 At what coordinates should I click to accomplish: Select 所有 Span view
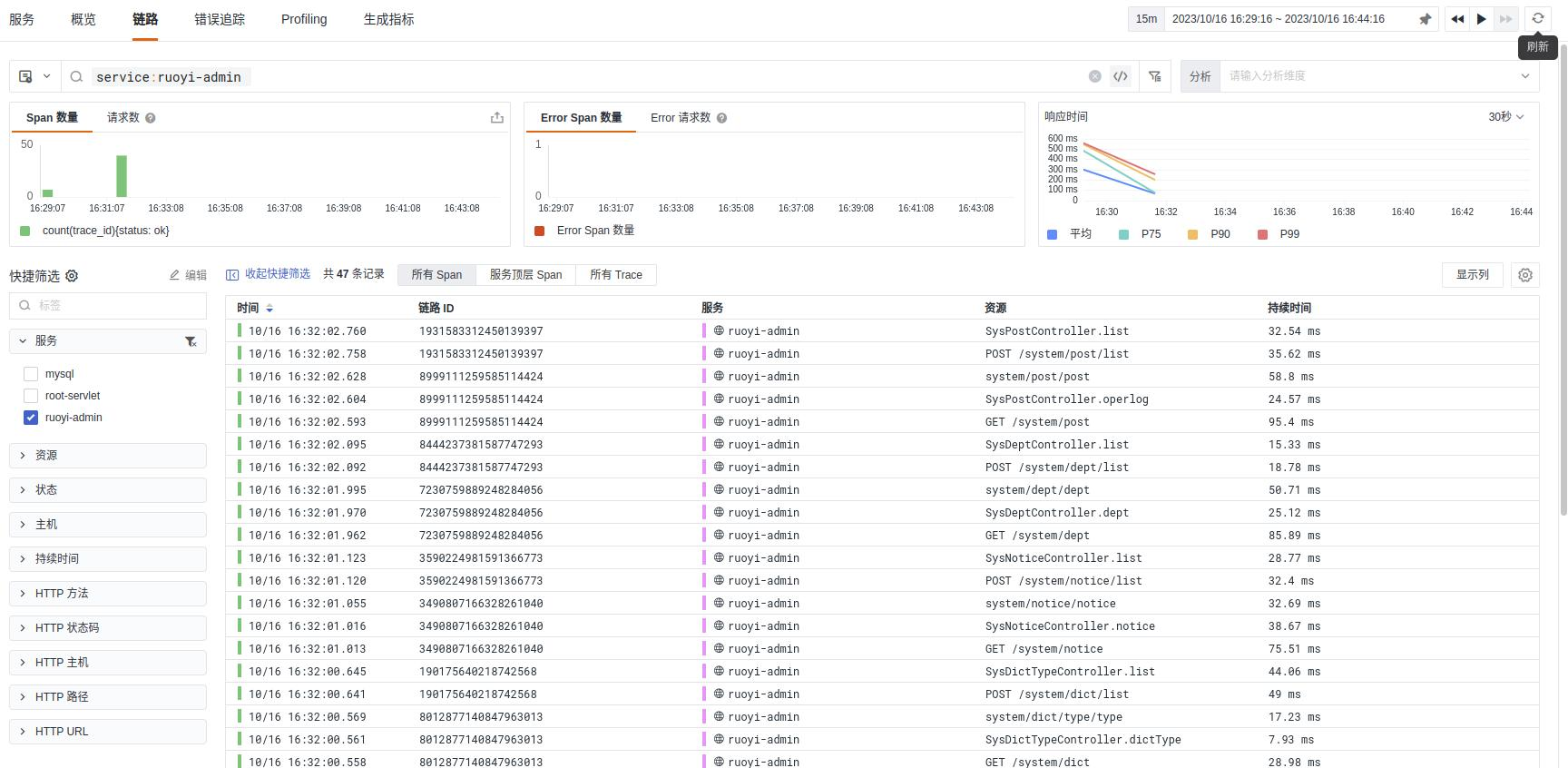[x=436, y=275]
